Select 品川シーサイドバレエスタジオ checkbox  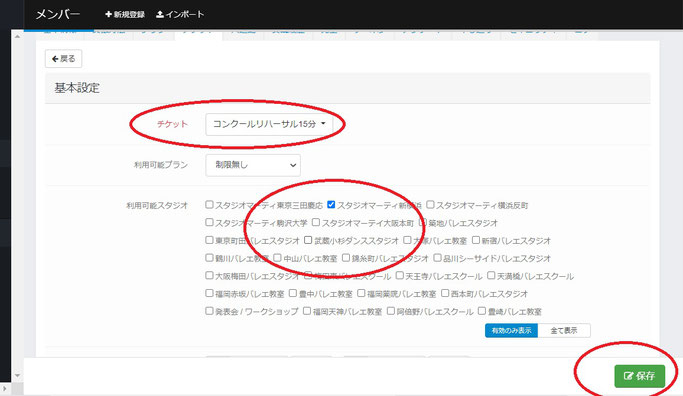click(437, 258)
